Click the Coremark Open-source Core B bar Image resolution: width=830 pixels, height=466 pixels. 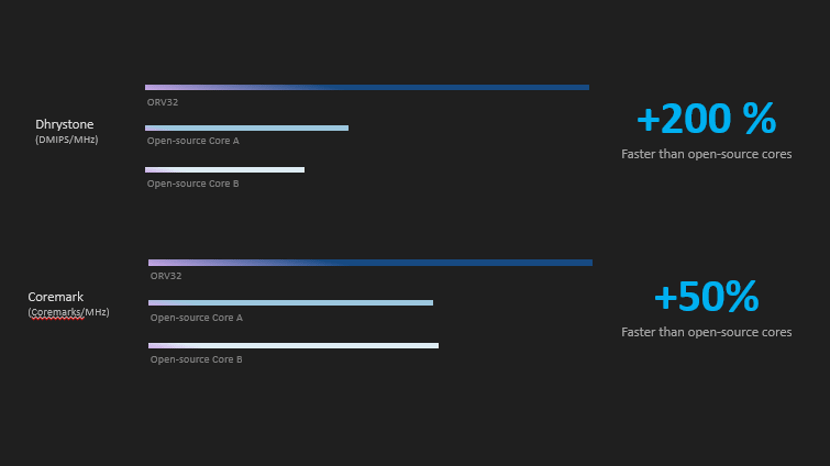coord(293,346)
